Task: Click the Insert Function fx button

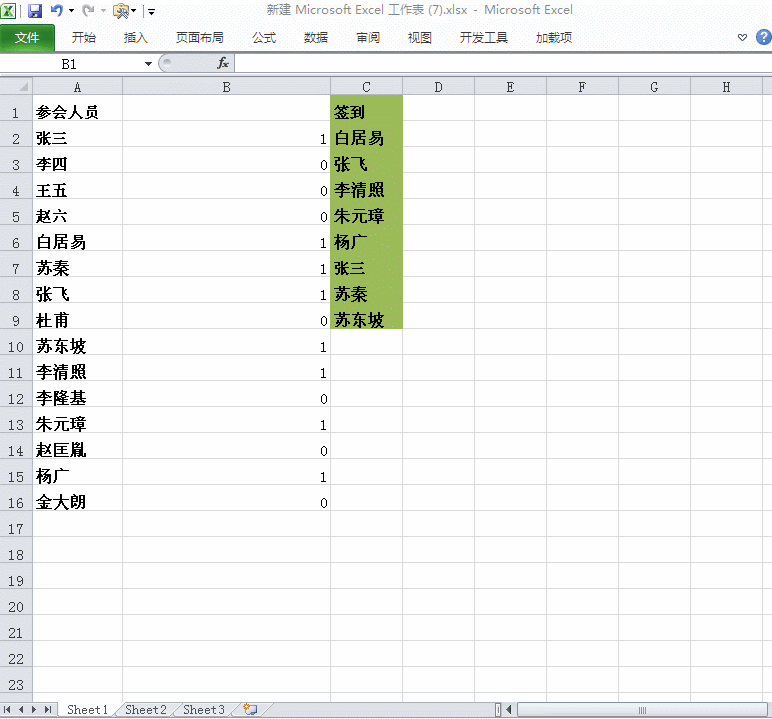Action: [x=223, y=63]
